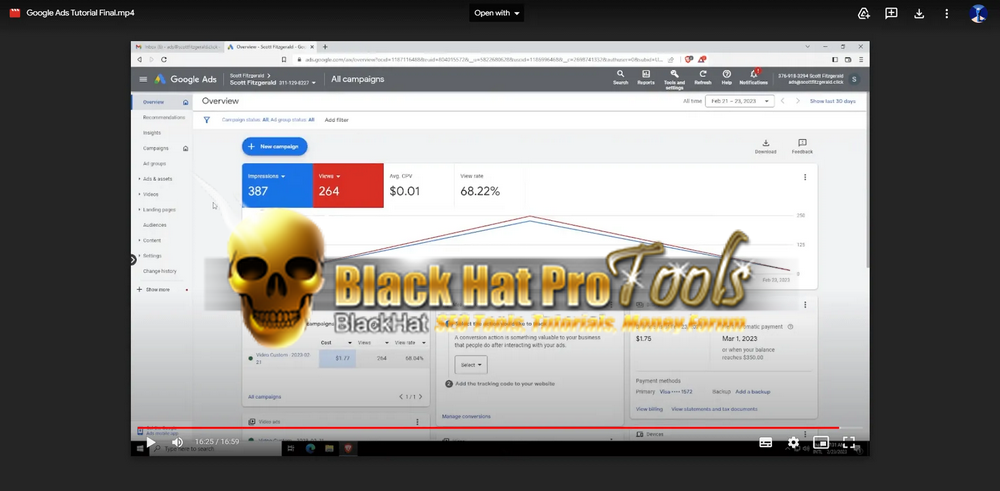Click the Add shortcut to Drive icon

coord(864,13)
